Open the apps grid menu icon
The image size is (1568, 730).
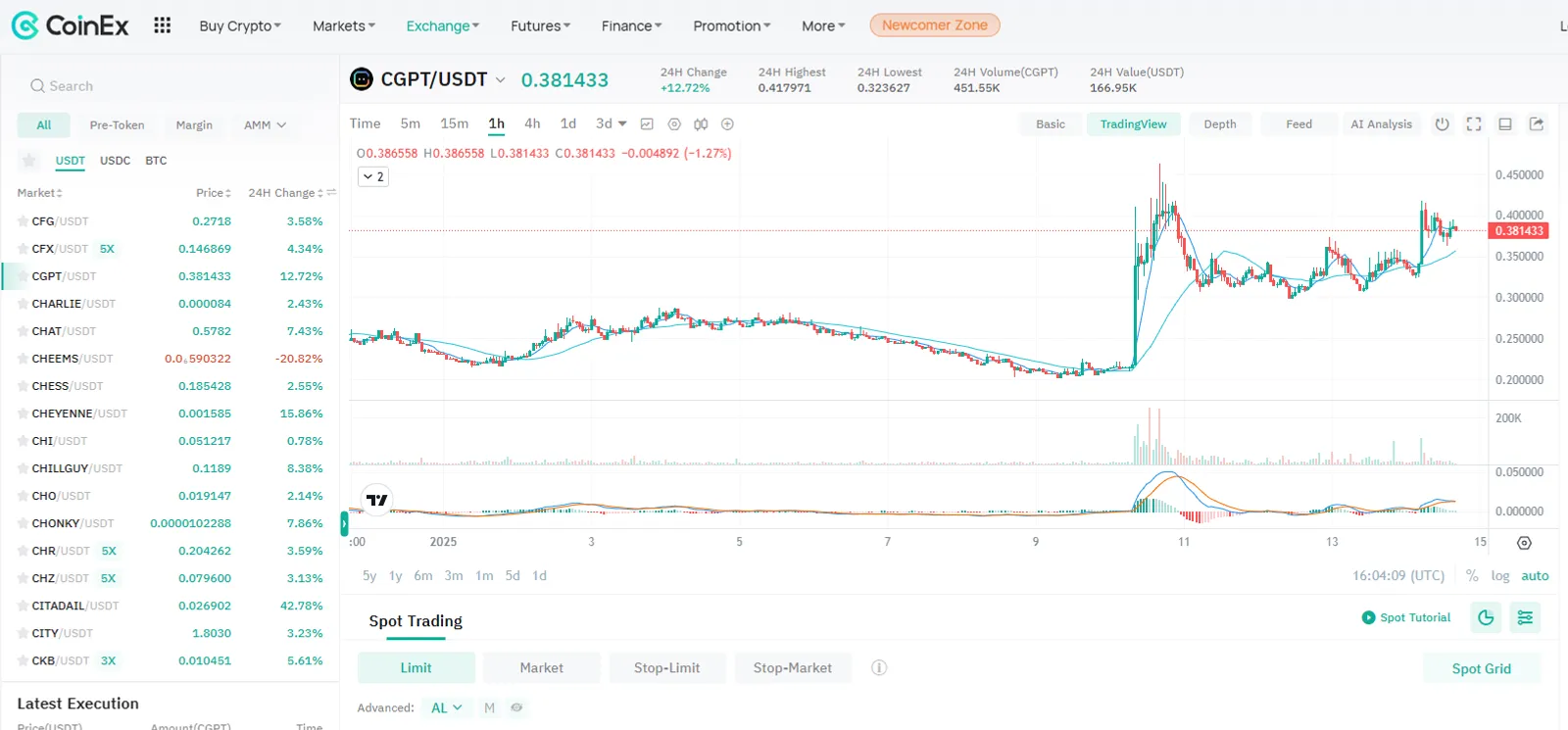tap(163, 25)
